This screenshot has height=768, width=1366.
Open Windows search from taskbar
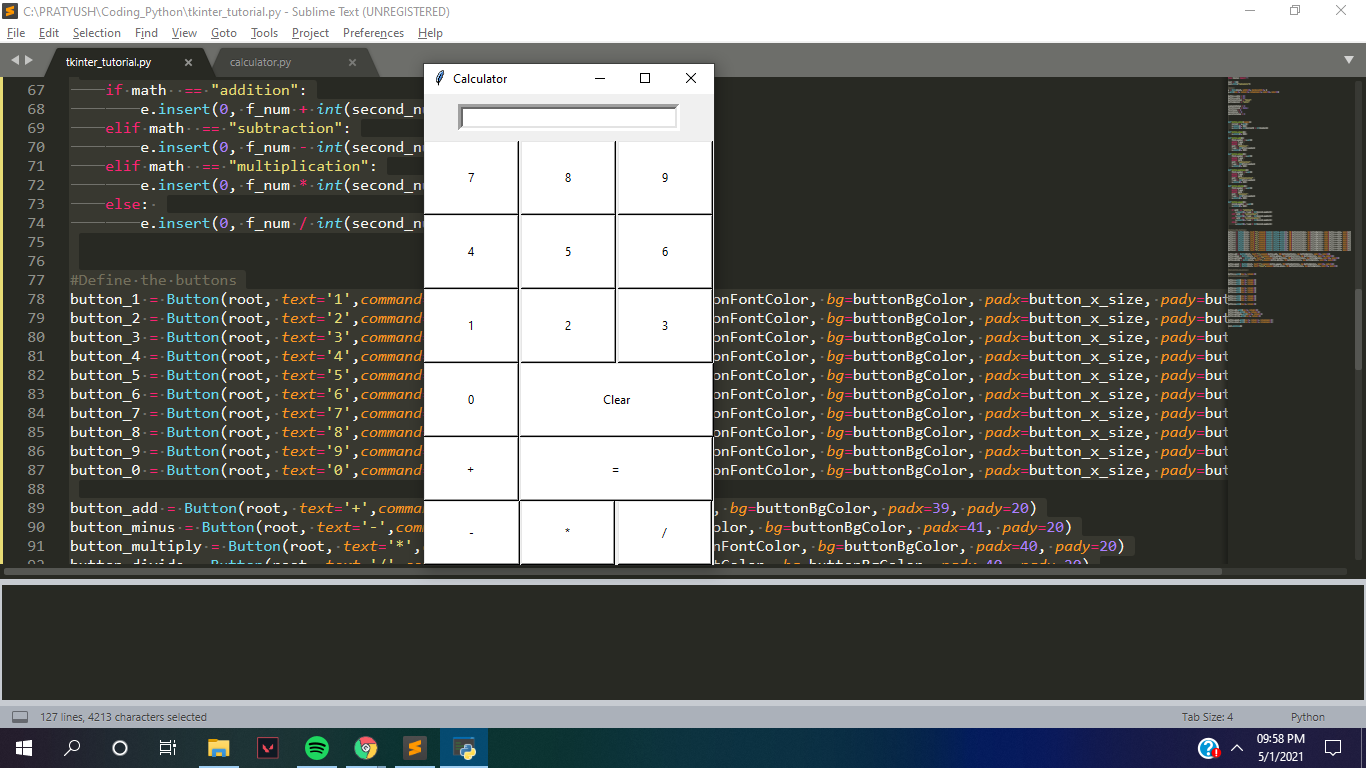coord(72,748)
